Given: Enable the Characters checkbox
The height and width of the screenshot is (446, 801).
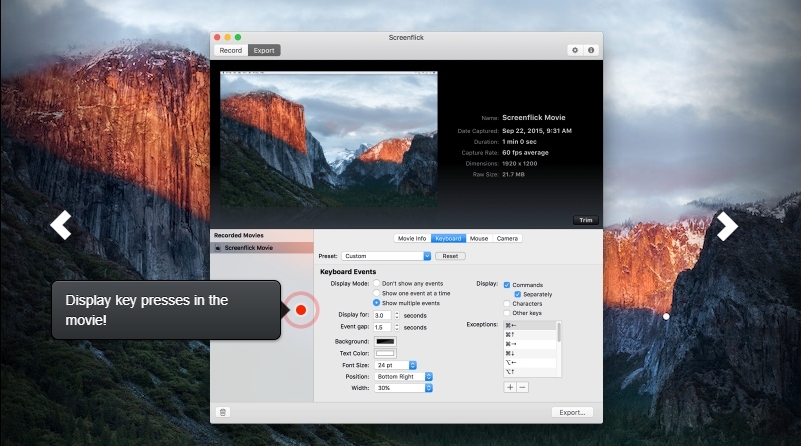Looking at the screenshot, I should pyautogui.click(x=507, y=303).
